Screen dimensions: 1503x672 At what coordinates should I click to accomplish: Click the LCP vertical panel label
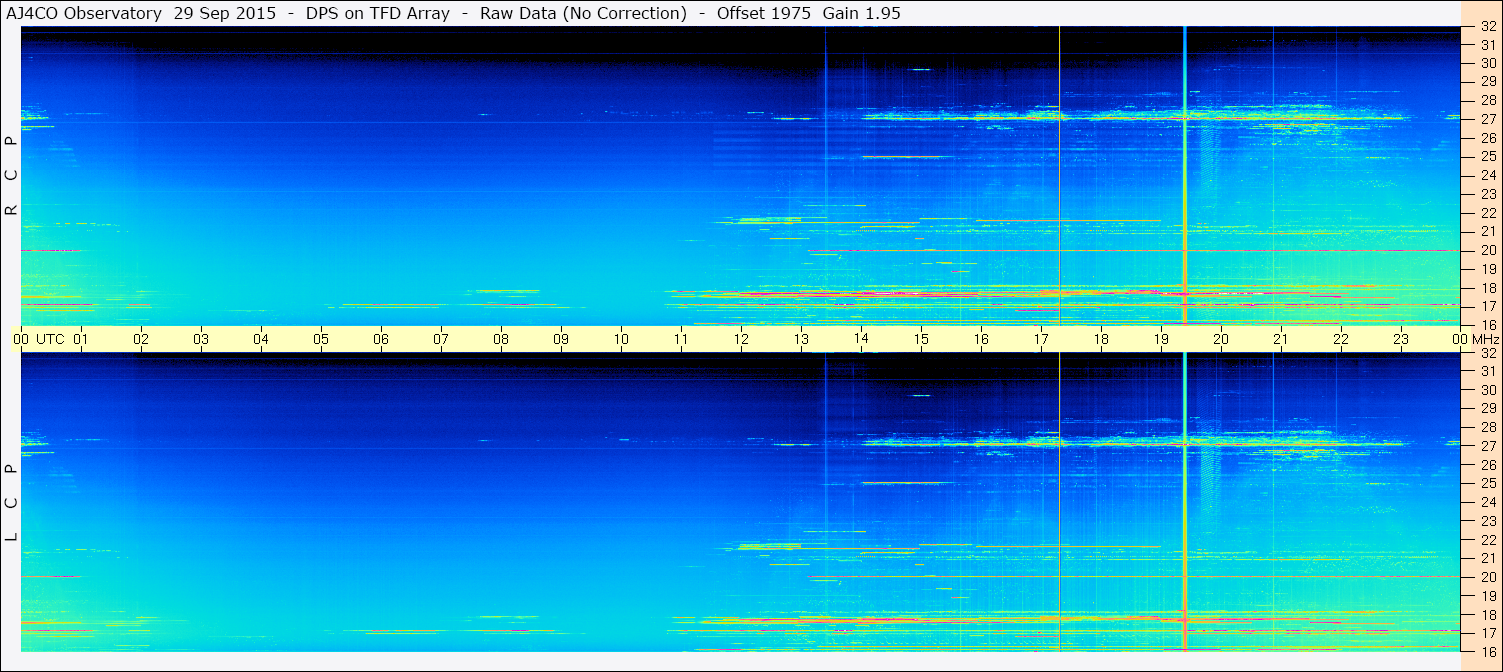tap(11, 502)
